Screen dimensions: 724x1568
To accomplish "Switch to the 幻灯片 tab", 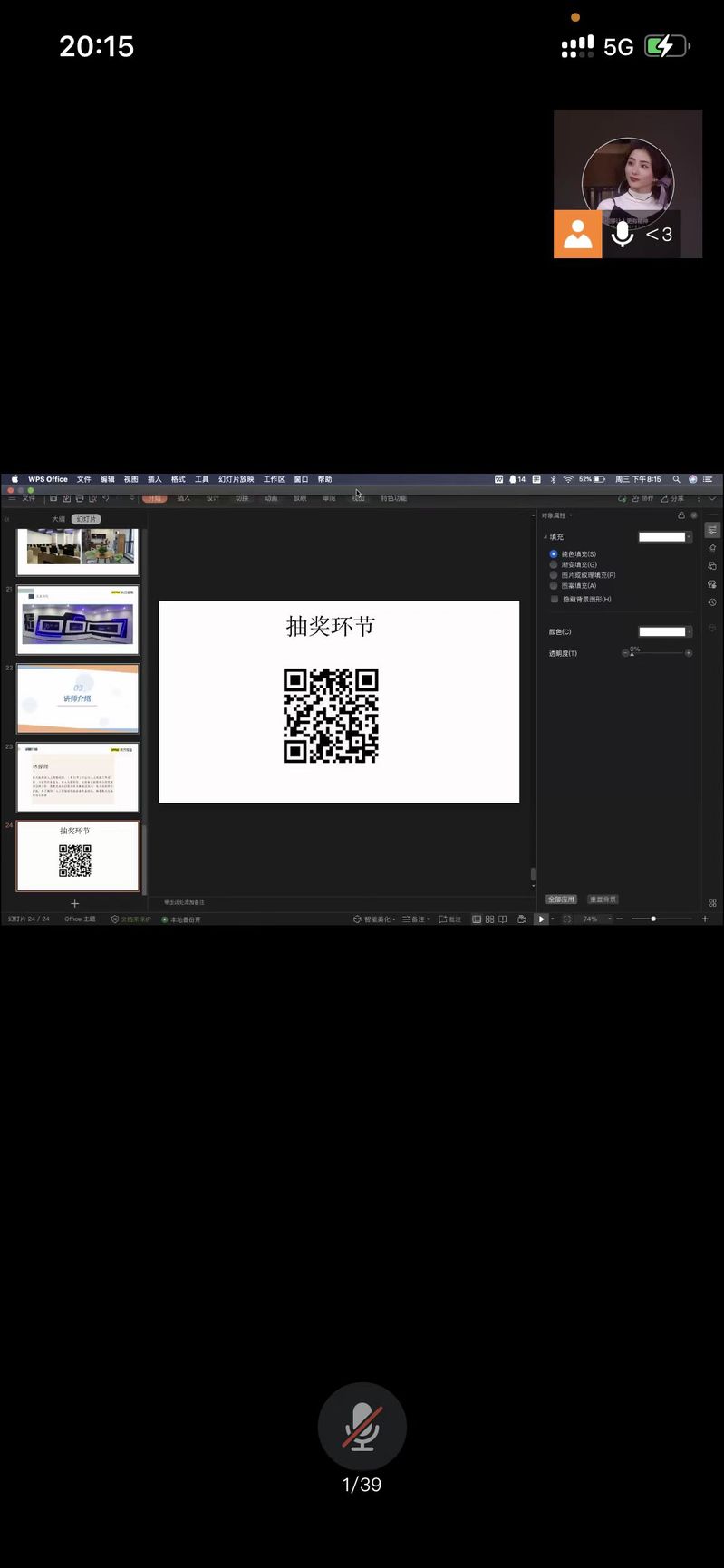I will tap(86, 519).
